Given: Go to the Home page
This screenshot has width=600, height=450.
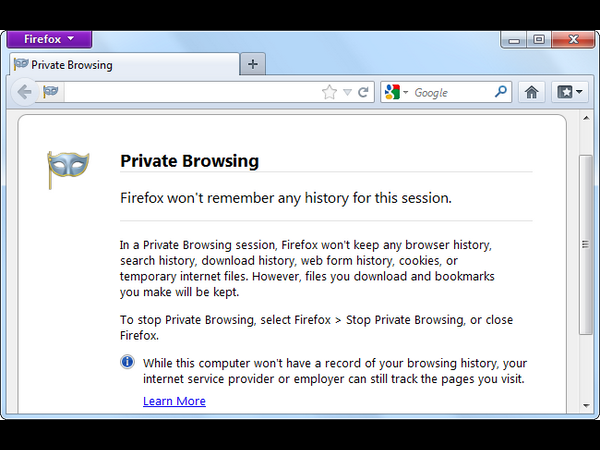Looking at the screenshot, I should pos(532,92).
